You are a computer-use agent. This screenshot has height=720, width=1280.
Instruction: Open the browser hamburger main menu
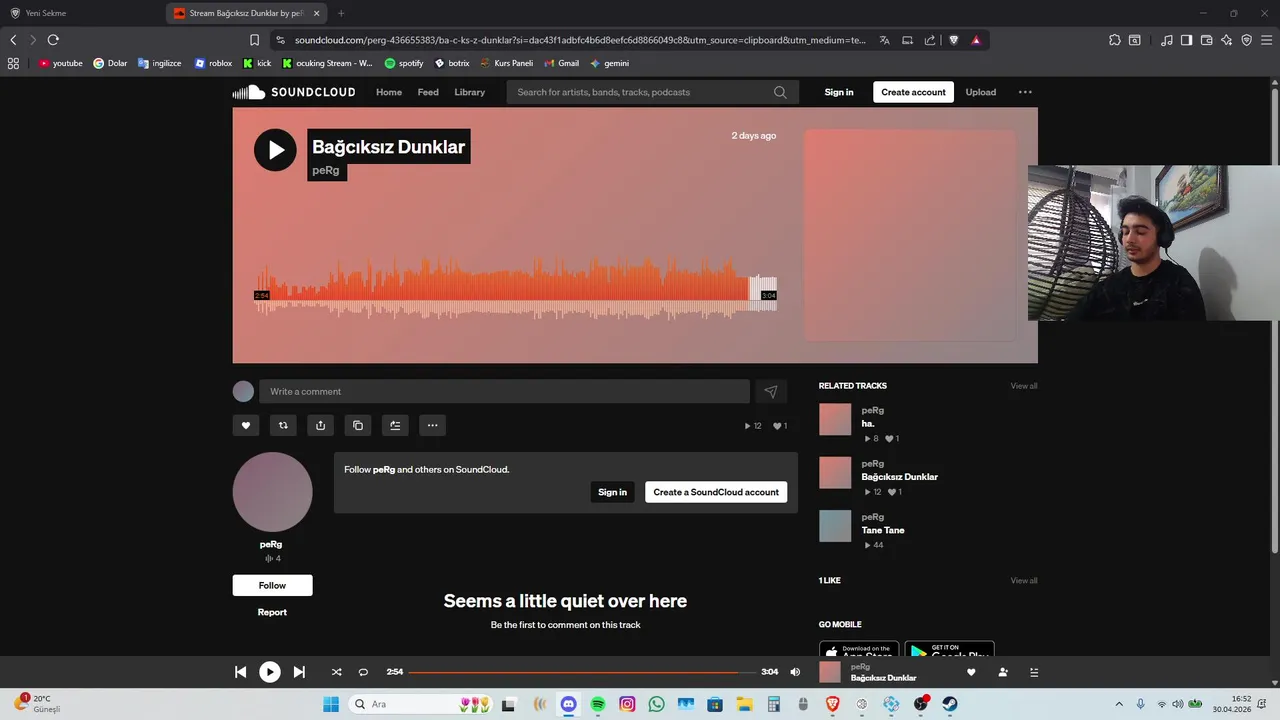(1266, 40)
